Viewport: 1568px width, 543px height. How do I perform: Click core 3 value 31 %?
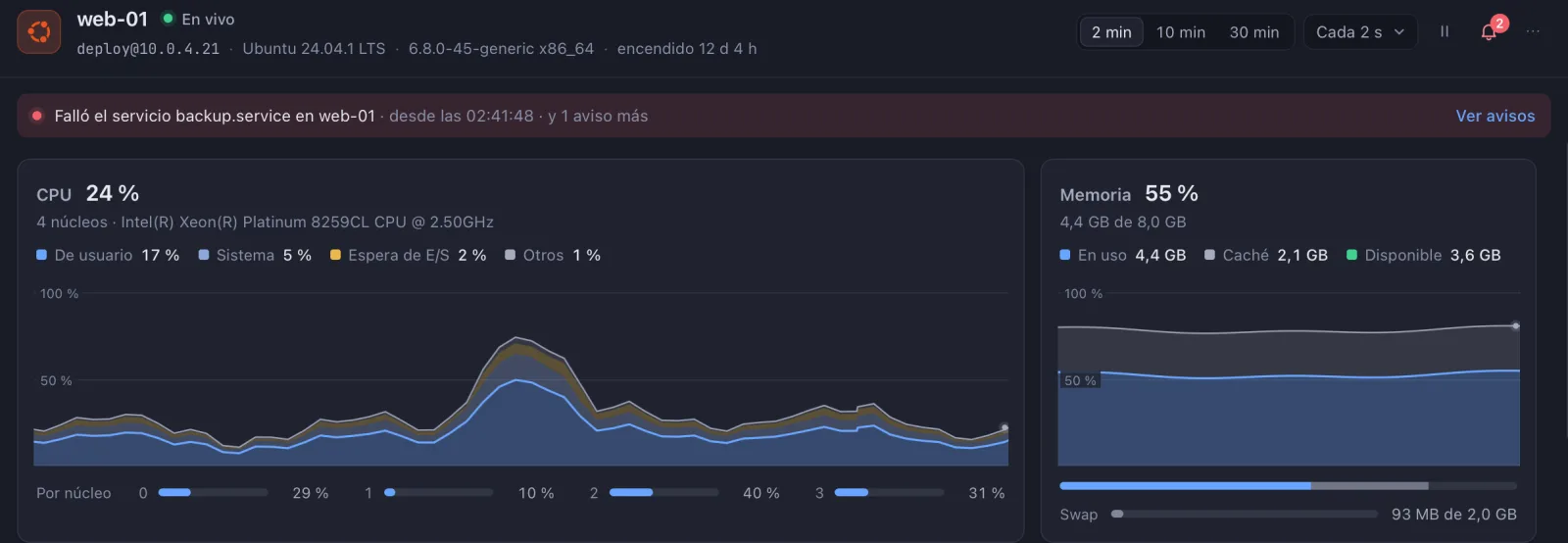pos(987,493)
